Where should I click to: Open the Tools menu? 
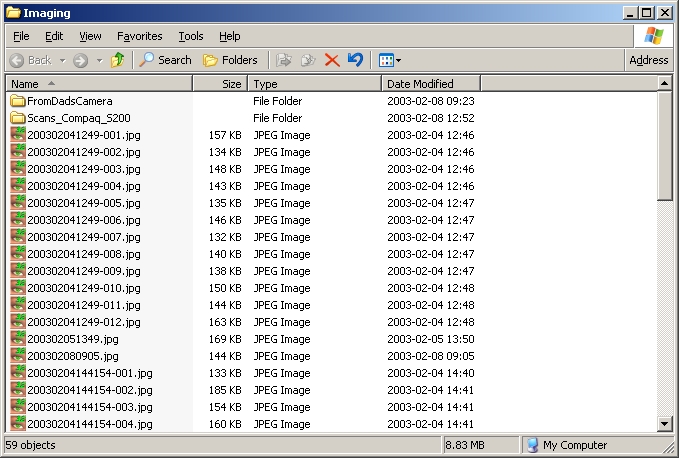click(x=190, y=36)
